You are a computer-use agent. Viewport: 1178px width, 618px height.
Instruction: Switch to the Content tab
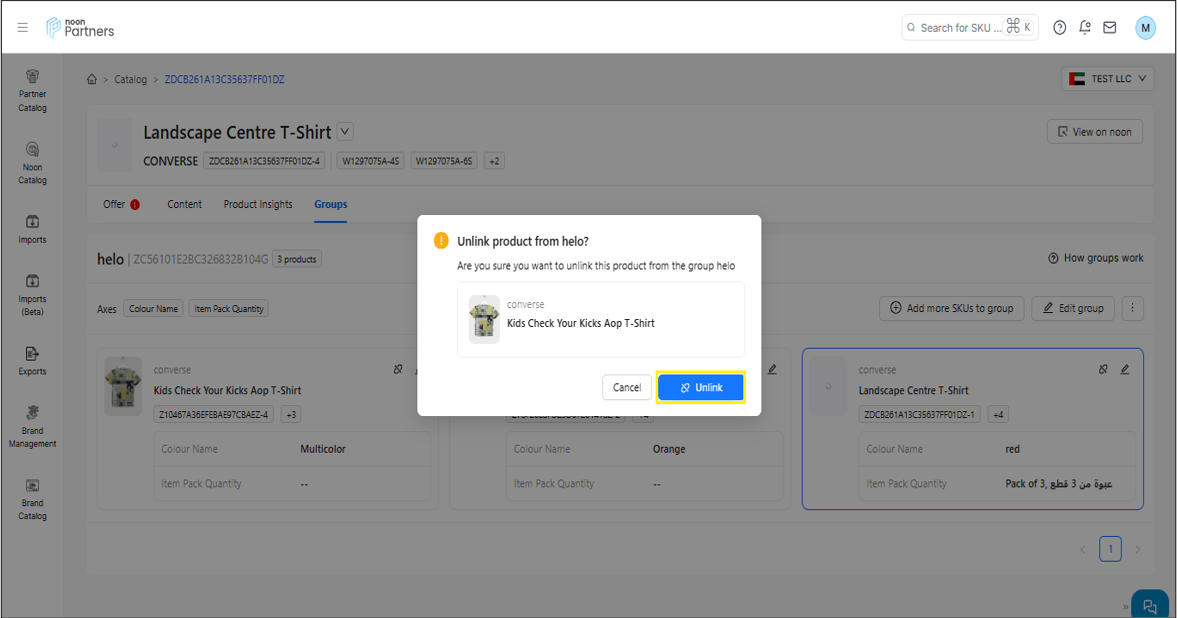(x=184, y=204)
